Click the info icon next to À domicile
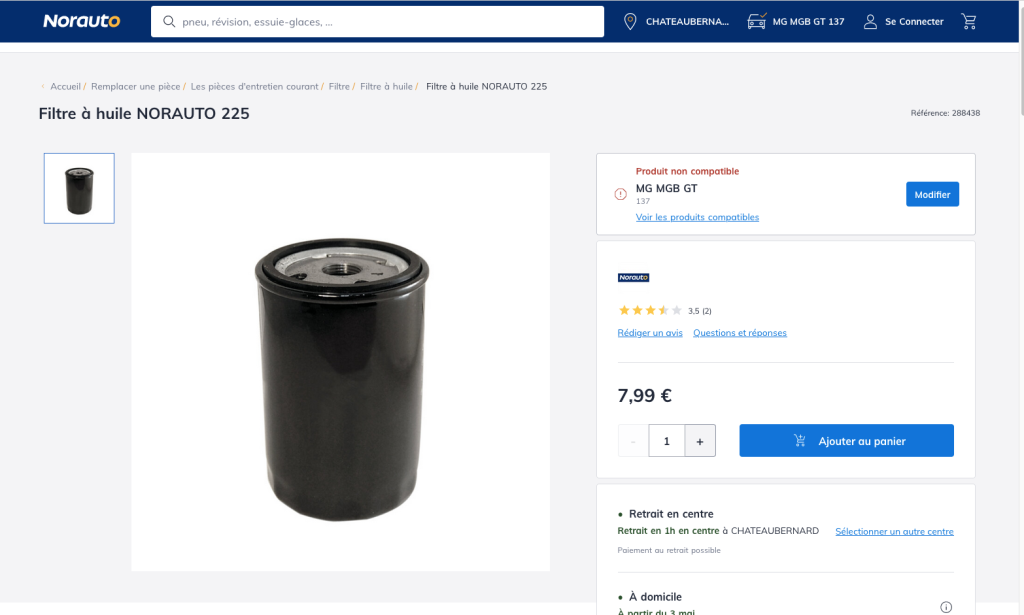The width and height of the screenshot is (1024, 615). (946, 607)
